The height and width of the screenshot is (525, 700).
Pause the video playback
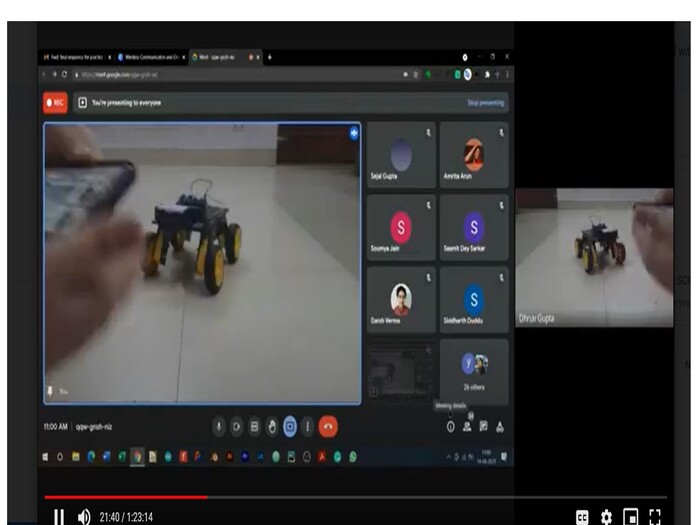59,517
